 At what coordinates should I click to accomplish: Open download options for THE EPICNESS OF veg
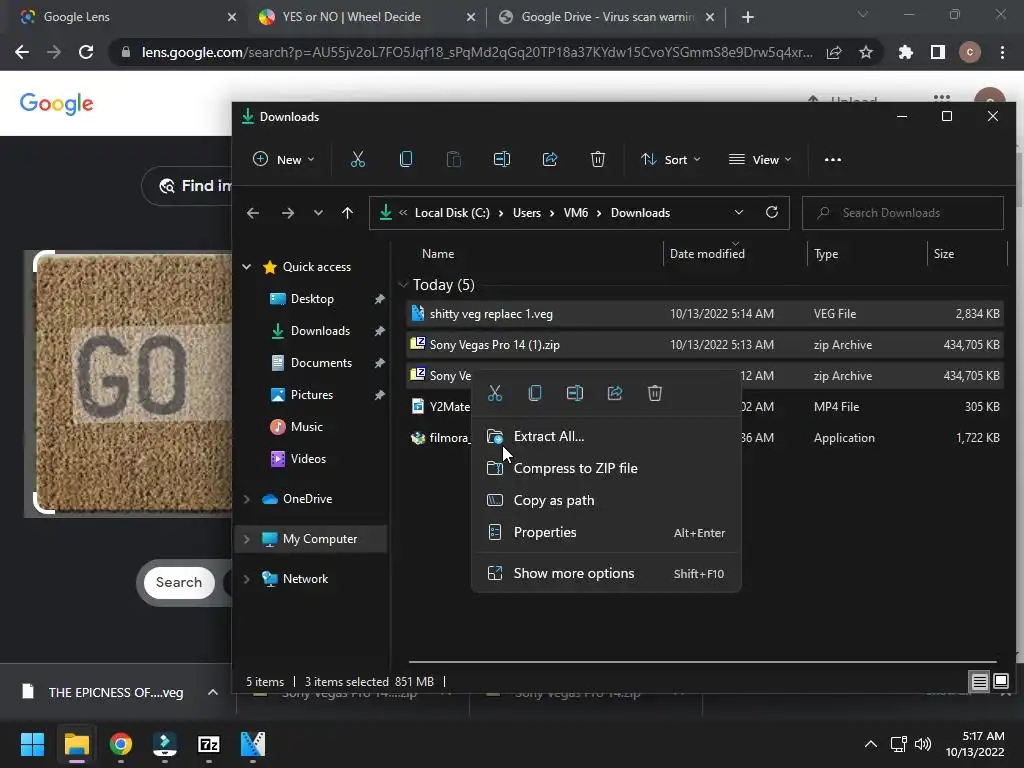[x=213, y=692]
